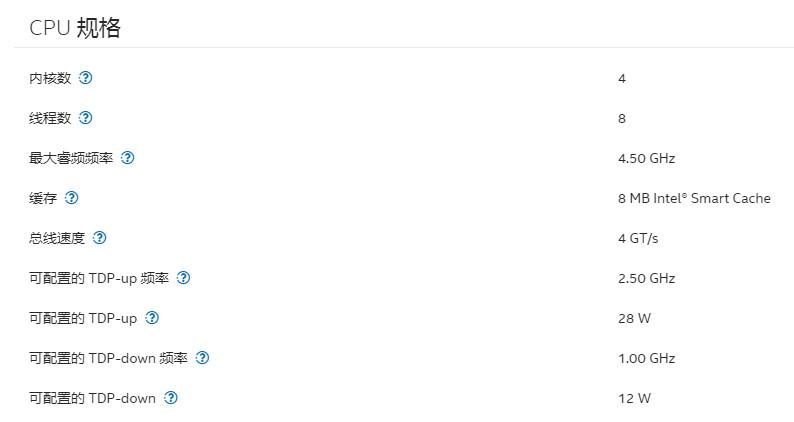This screenshot has height=422, width=794.
Task: Click the 1.00 GHz frequency value
Action: tap(646, 358)
